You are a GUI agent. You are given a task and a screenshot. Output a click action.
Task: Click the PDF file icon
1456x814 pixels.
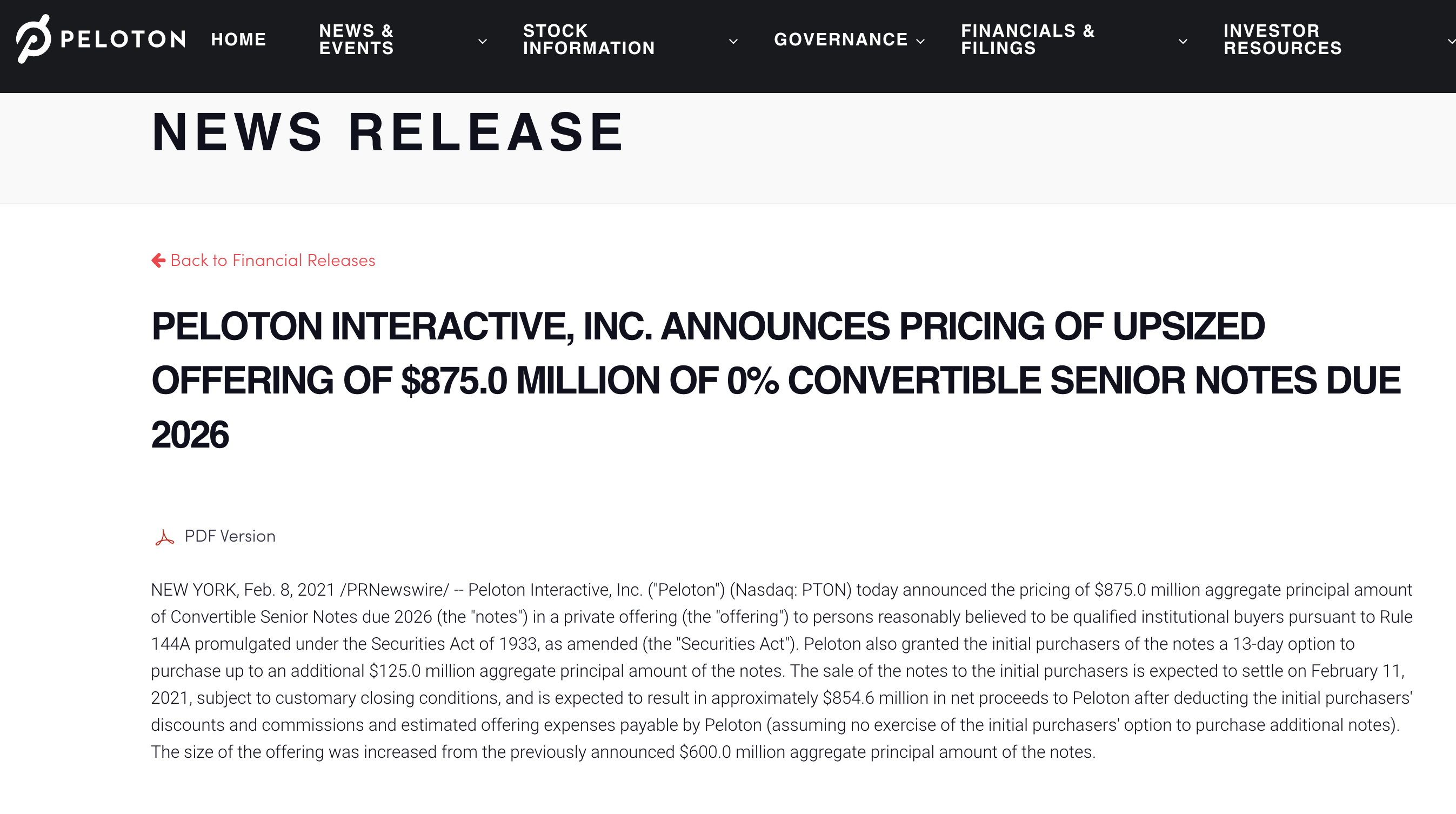pos(164,537)
